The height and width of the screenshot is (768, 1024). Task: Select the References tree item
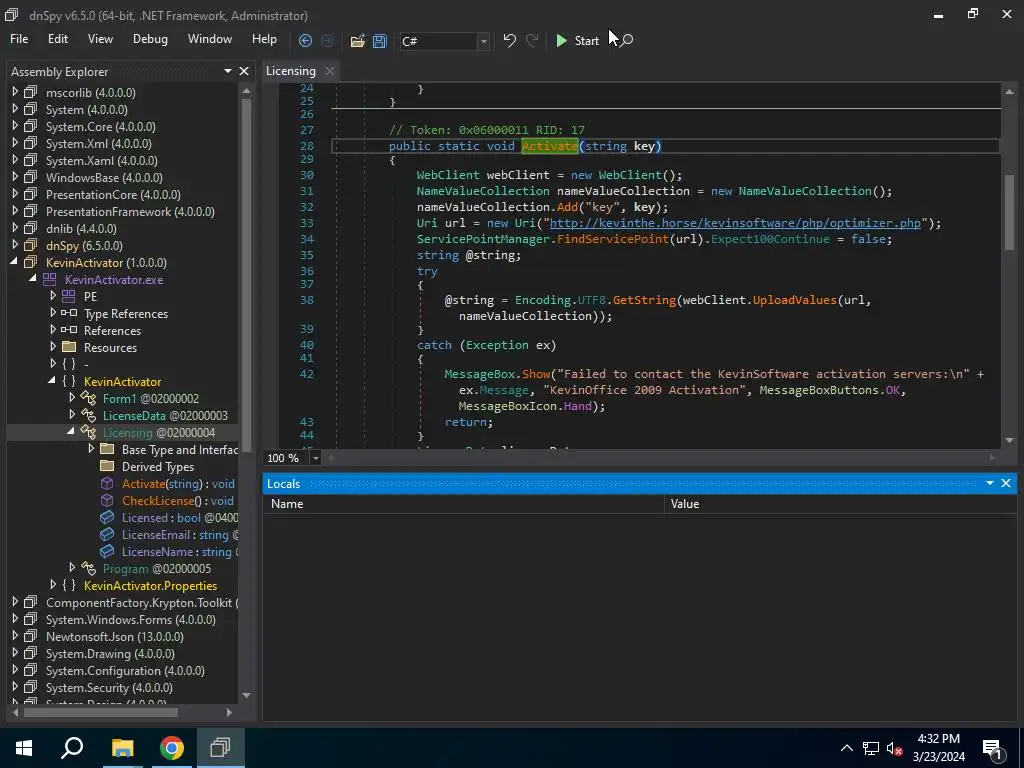click(x=112, y=330)
